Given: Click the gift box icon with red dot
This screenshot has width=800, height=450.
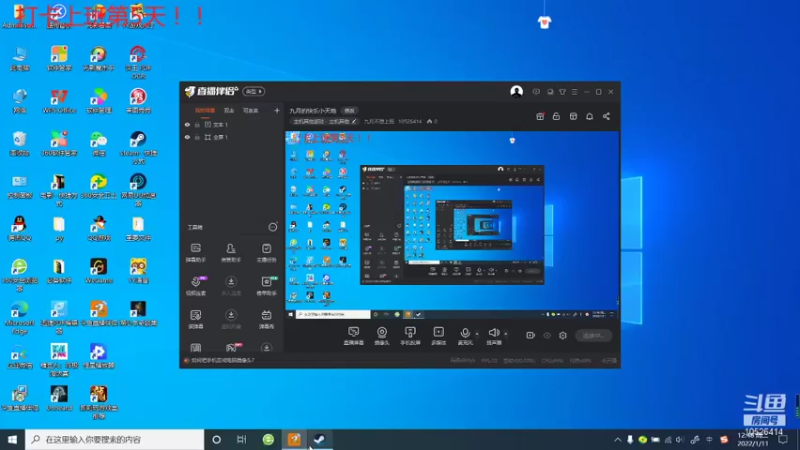Looking at the screenshot, I should click(x=540, y=116).
